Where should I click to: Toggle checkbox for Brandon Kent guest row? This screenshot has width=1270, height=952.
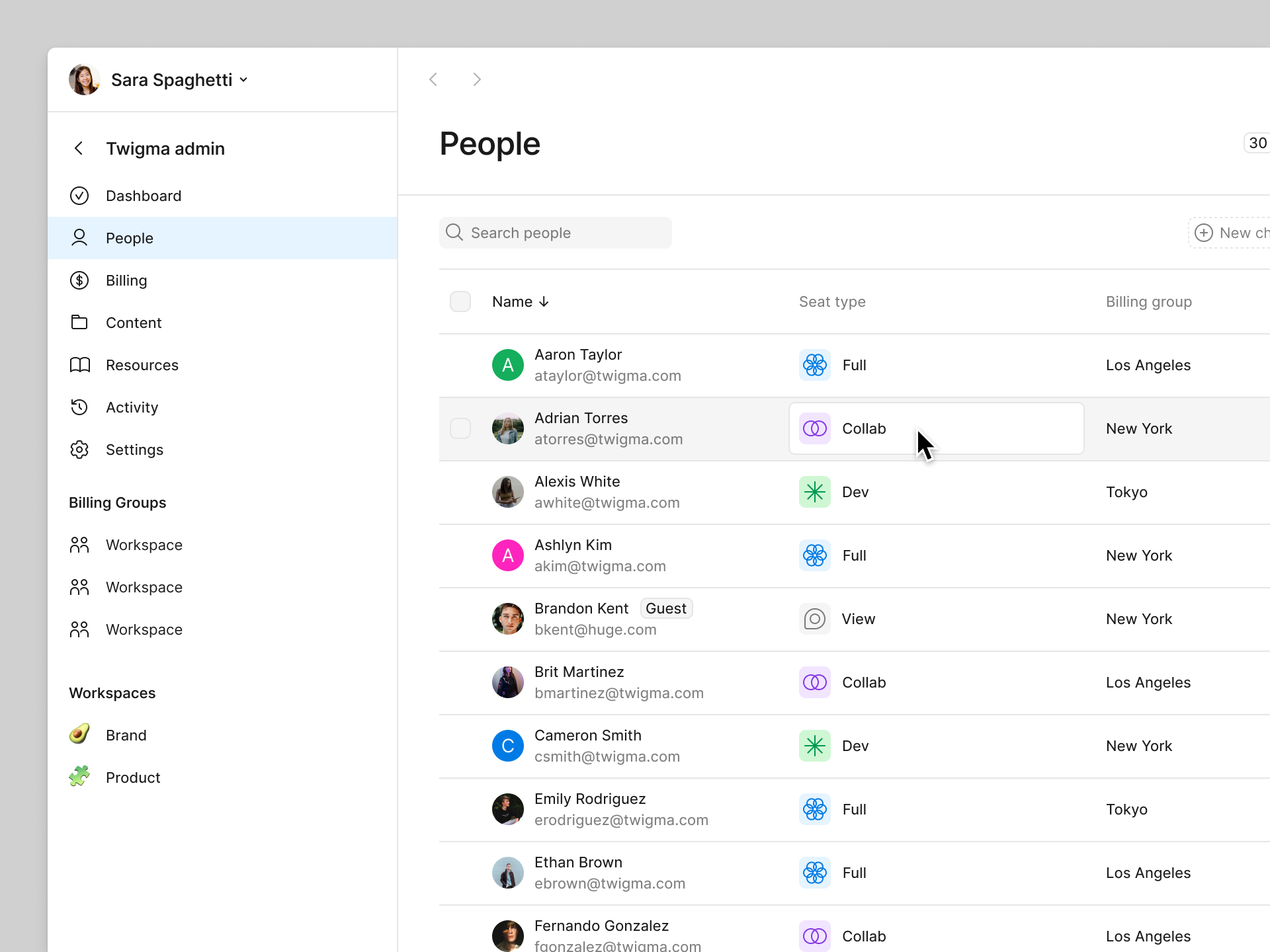coord(460,618)
